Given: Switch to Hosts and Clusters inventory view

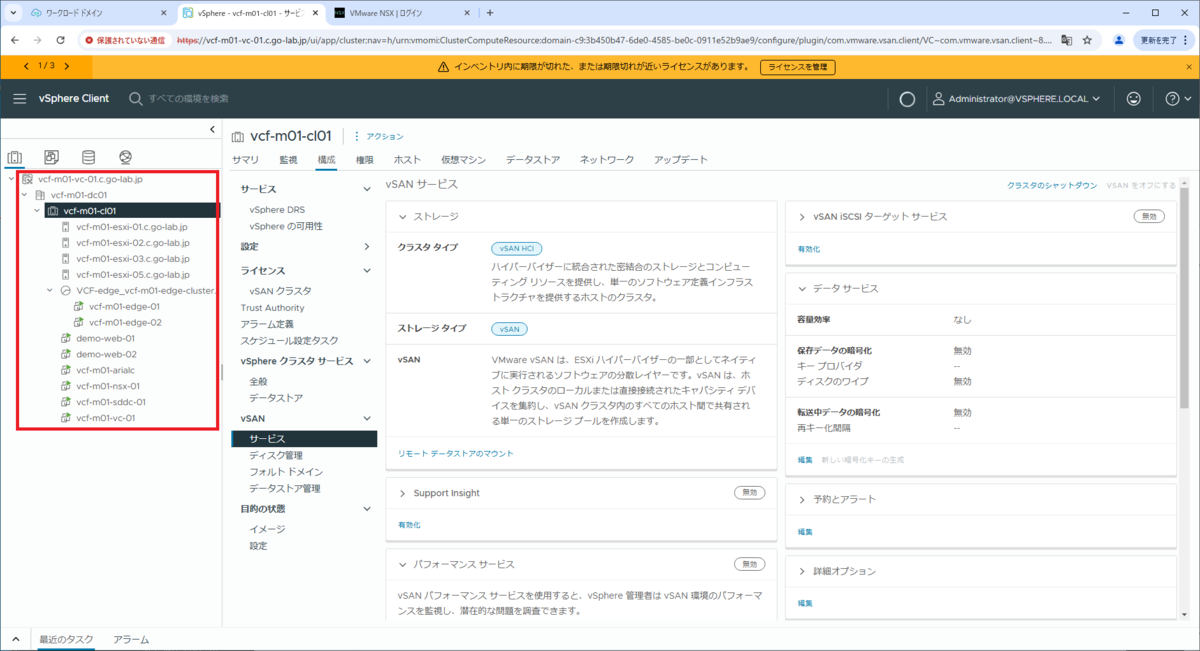Looking at the screenshot, I should [x=15, y=157].
